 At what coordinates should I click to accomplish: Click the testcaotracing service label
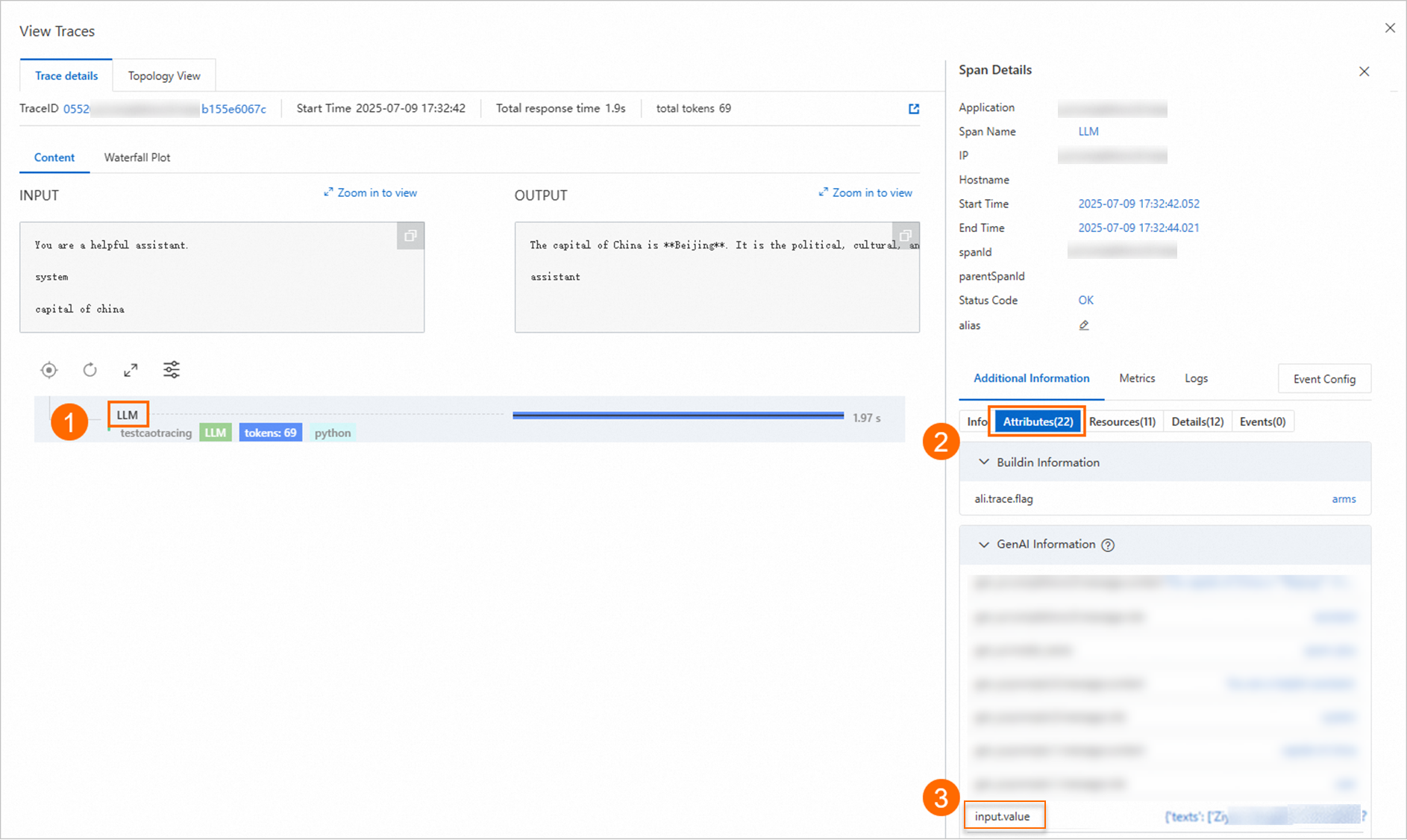(x=156, y=433)
